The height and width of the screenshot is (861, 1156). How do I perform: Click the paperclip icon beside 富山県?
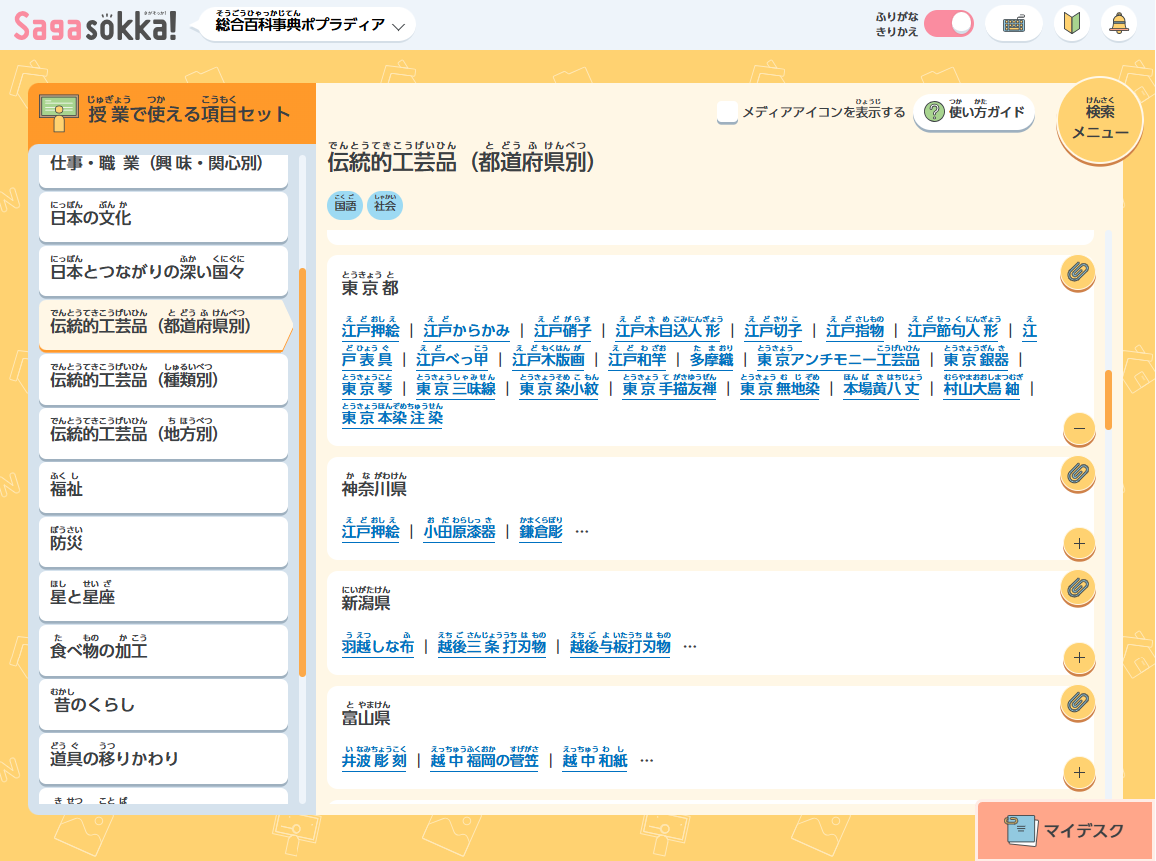click(1077, 702)
